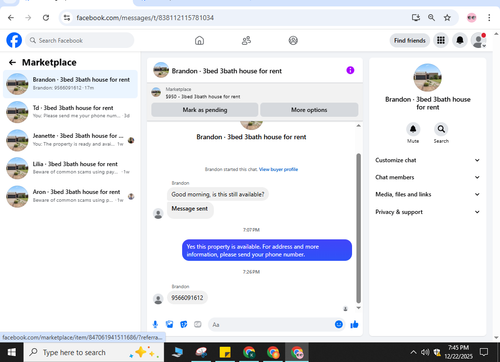Open the Friends icon in top nav
Image resolution: width=500 pixels, height=362 pixels.
click(x=246, y=41)
